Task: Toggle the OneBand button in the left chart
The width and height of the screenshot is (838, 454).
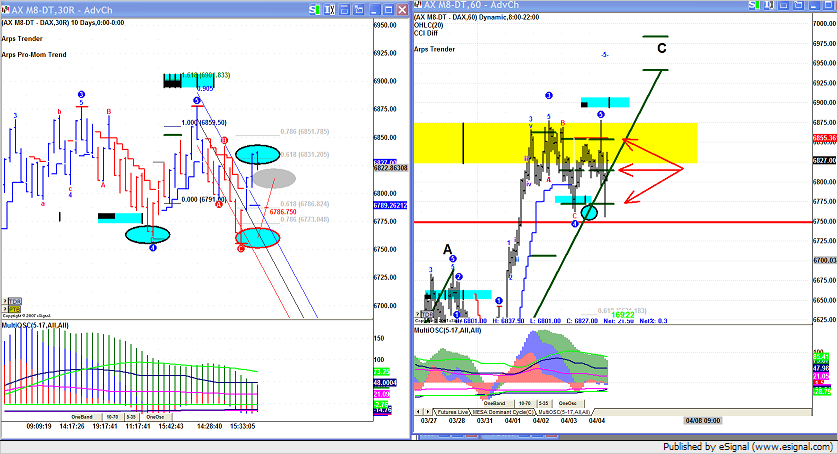Action: tap(86, 416)
